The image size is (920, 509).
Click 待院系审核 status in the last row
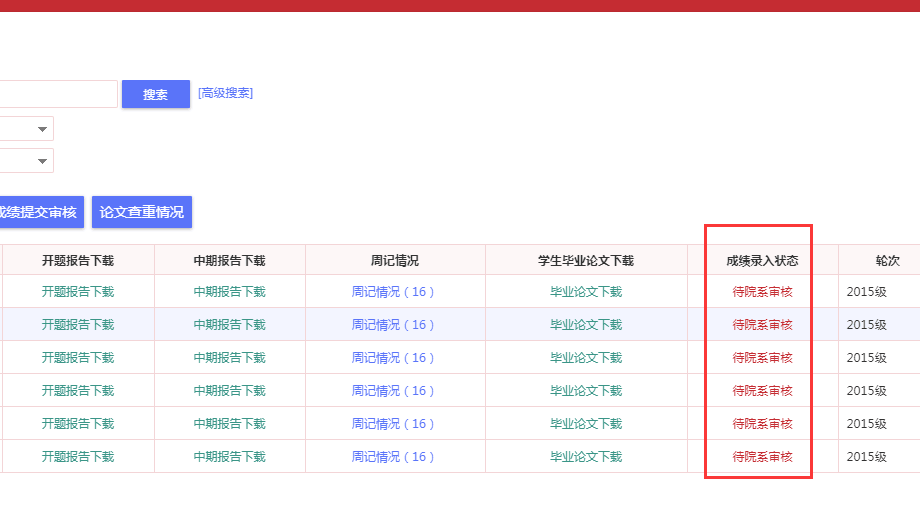pyautogui.click(x=762, y=457)
